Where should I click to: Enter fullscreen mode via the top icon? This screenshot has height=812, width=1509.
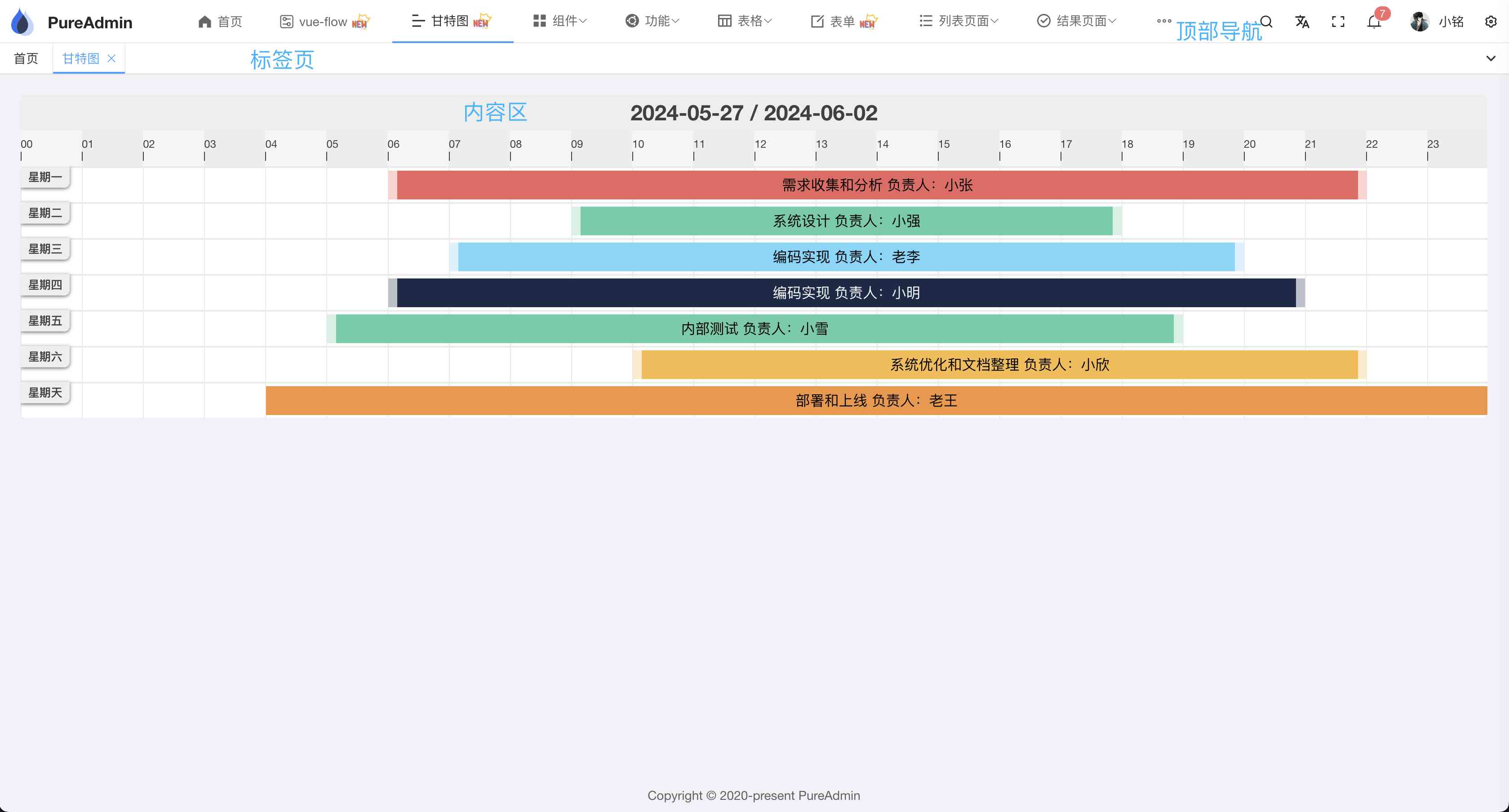tap(1338, 22)
